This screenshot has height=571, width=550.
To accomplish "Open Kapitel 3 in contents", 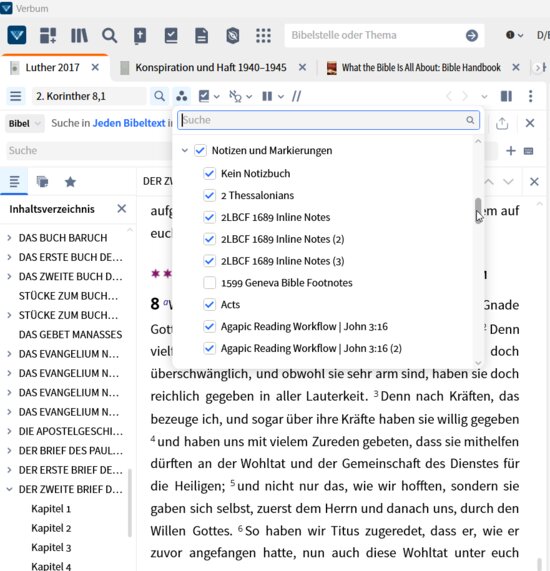I will [x=51, y=547].
